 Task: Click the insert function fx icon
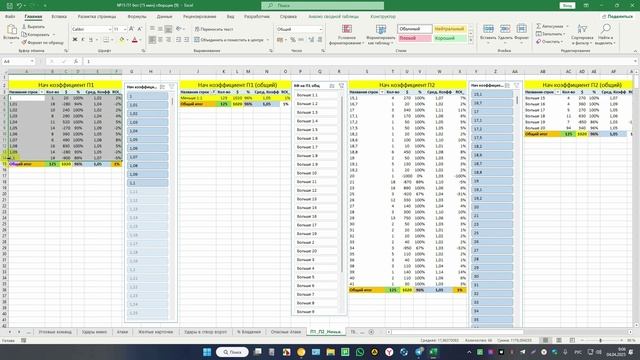pos(76,61)
